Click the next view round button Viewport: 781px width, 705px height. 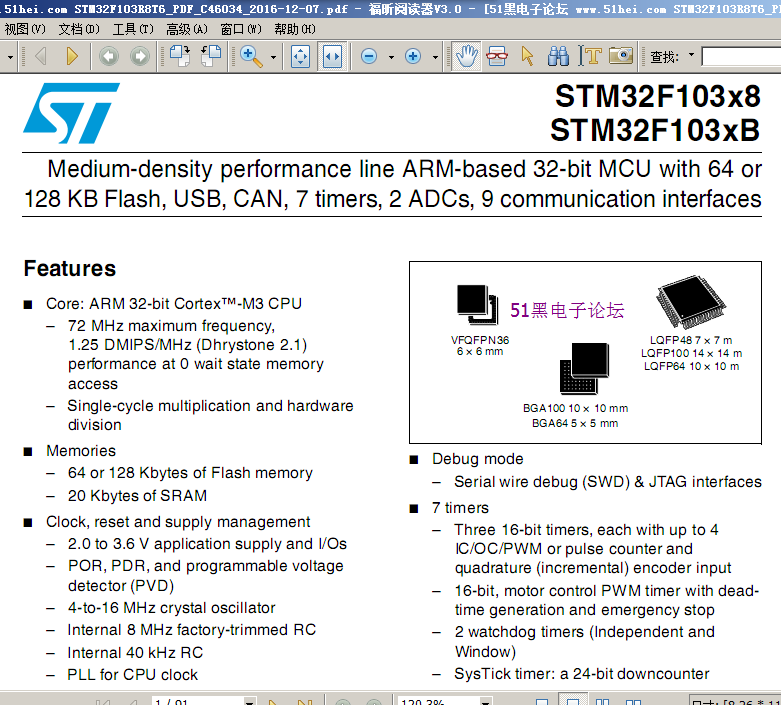tap(140, 56)
